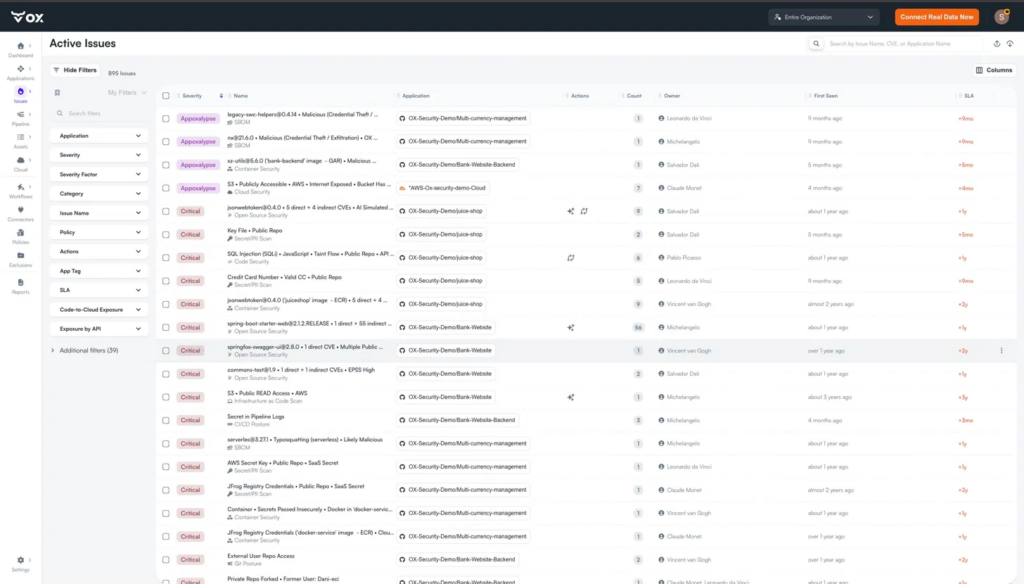Click the saved filters bookmark icon
1024x584 pixels.
[57, 93]
